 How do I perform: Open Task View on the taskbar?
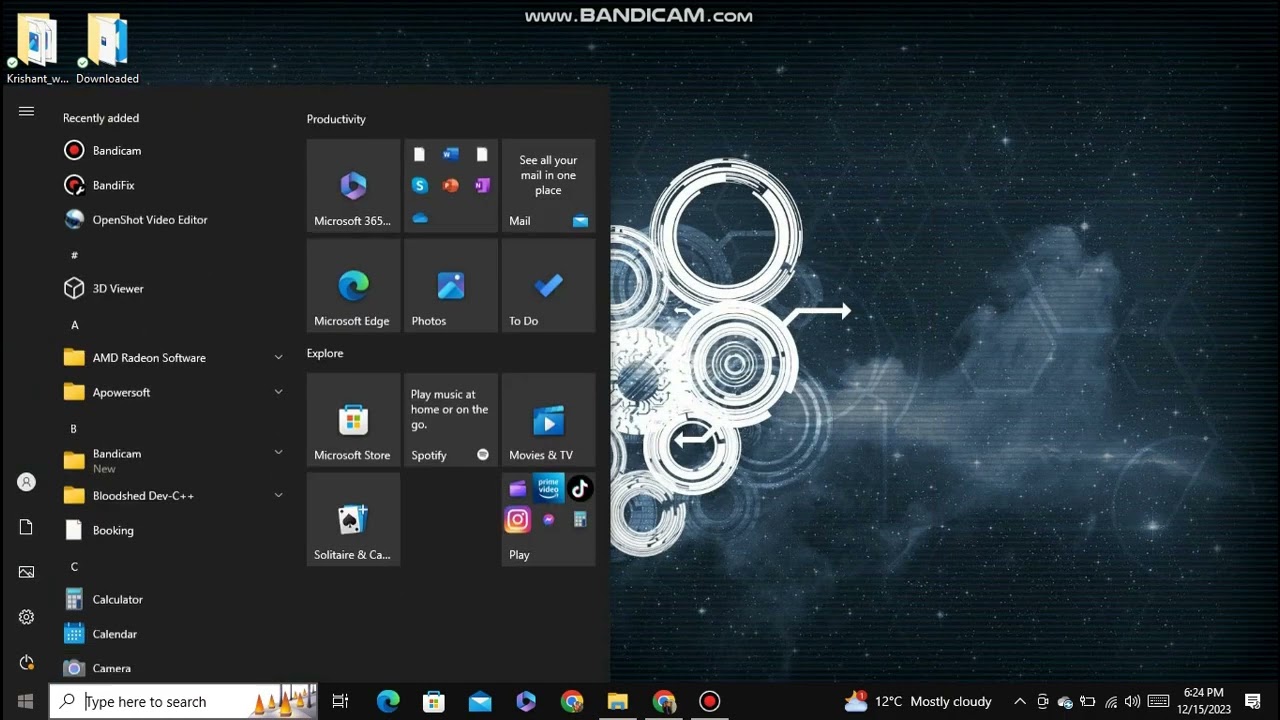(340, 701)
